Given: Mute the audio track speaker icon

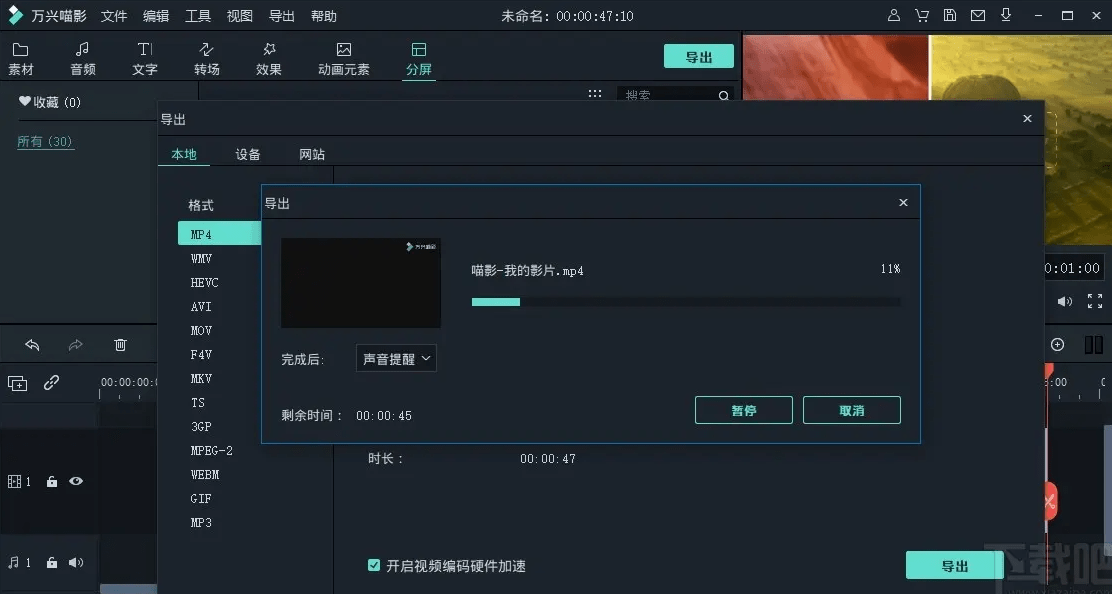Looking at the screenshot, I should (x=75, y=562).
